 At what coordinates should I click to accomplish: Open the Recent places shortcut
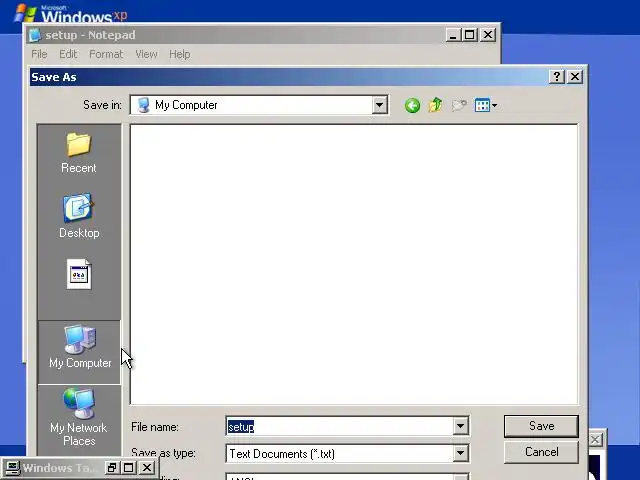79,153
